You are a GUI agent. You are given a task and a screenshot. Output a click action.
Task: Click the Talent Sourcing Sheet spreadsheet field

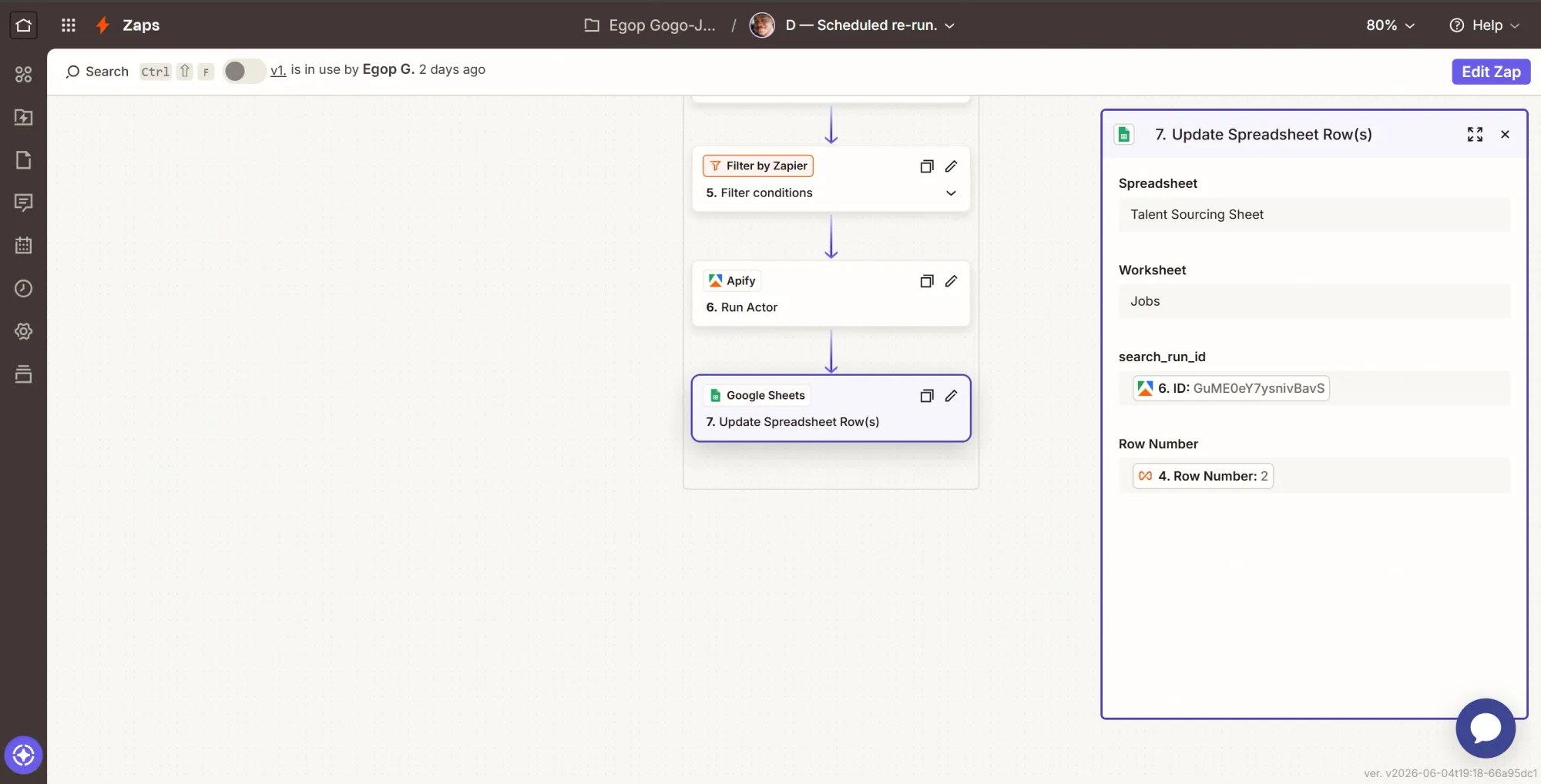pos(1314,215)
